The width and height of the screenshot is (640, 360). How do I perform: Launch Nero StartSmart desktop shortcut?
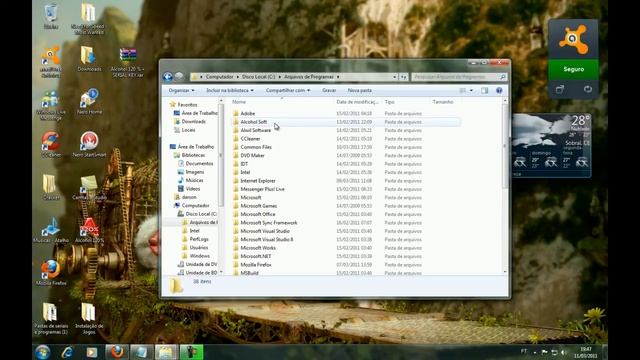[89, 145]
